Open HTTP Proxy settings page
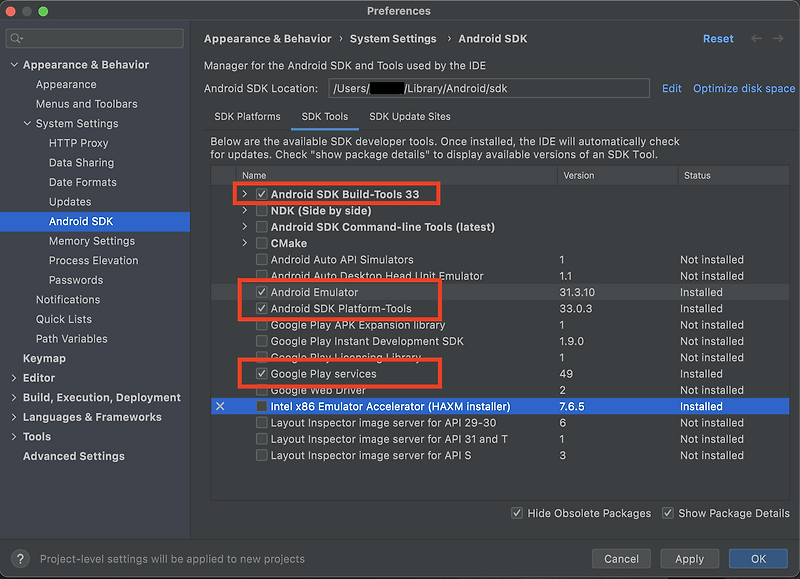 (x=79, y=143)
